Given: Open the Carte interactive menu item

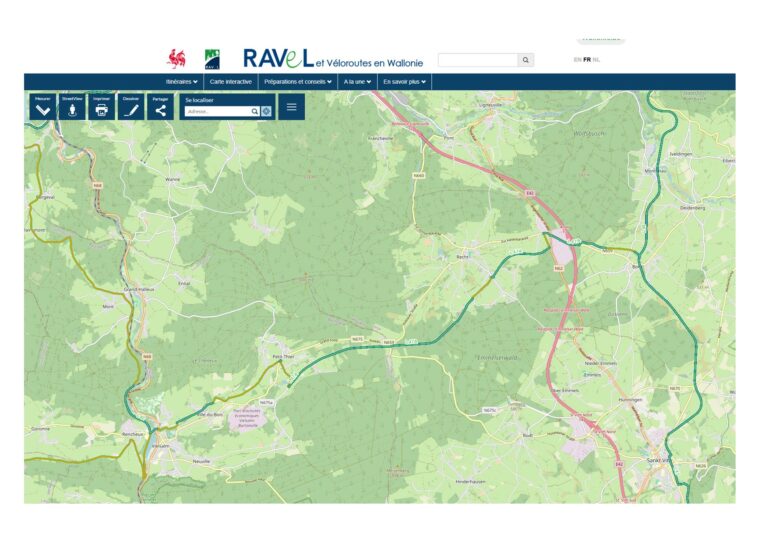Looking at the screenshot, I should click(x=231, y=82).
